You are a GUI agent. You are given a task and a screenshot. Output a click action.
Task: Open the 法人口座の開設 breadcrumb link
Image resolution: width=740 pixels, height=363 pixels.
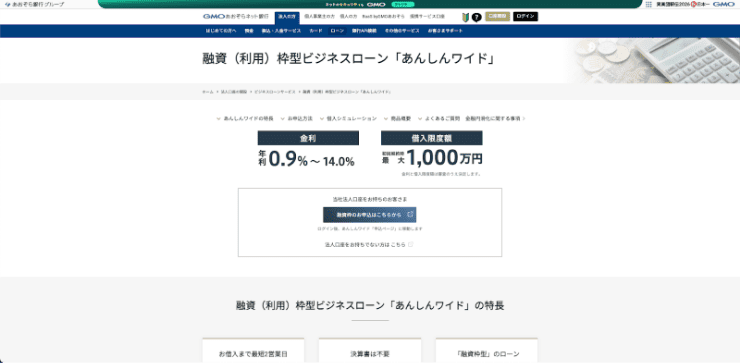(234, 92)
